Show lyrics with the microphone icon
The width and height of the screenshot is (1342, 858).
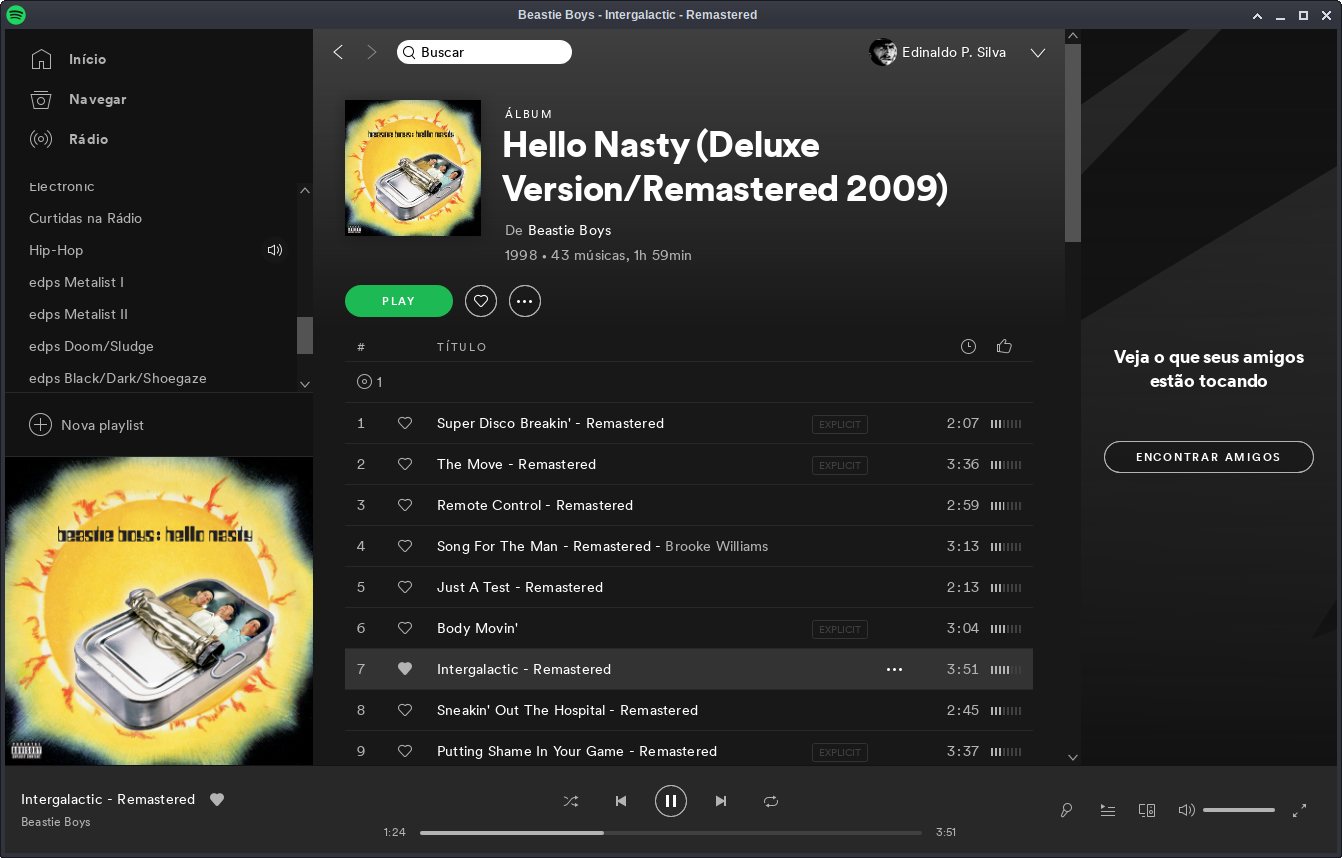click(x=1067, y=810)
